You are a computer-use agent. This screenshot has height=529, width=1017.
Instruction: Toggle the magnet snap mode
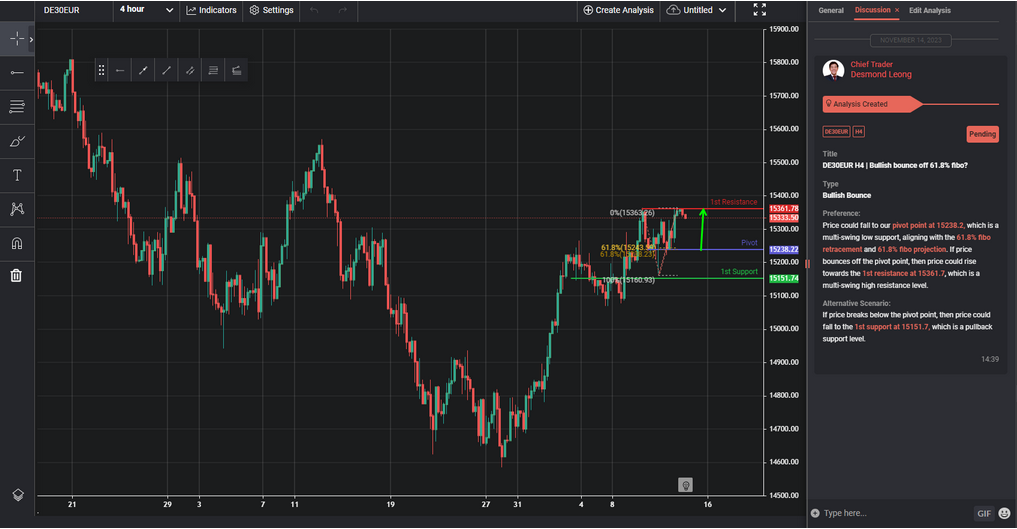[x=17, y=243]
